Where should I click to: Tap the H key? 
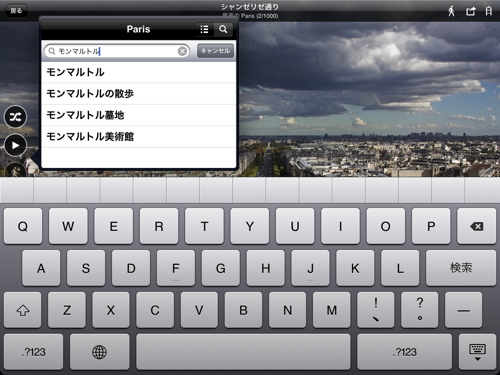[266, 268]
